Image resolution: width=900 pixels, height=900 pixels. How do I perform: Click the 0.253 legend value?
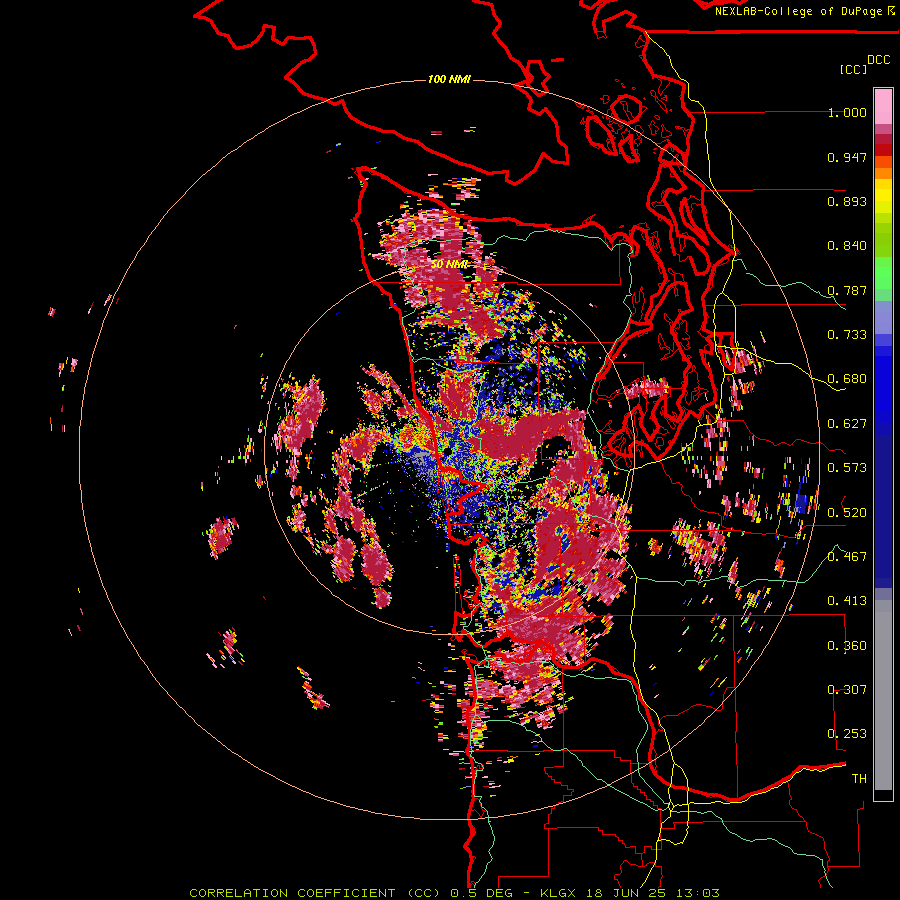[847, 734]
